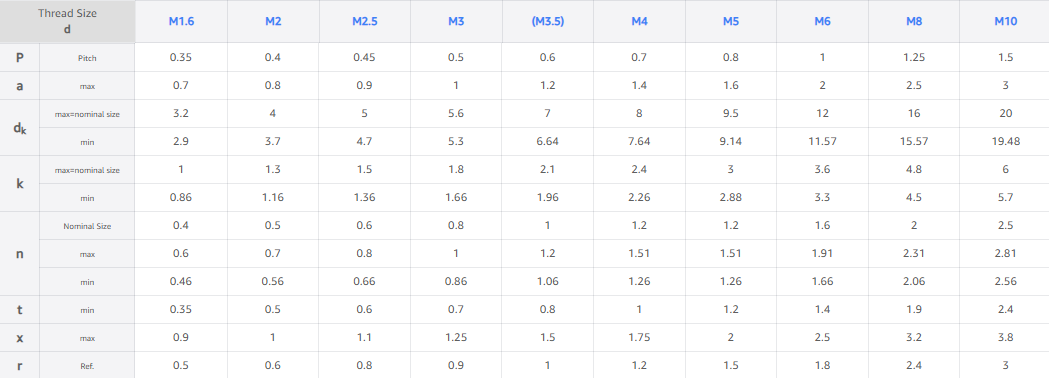Select the P pitch row label
Screen dimensions: 1049x378
(x=19, y=58)
